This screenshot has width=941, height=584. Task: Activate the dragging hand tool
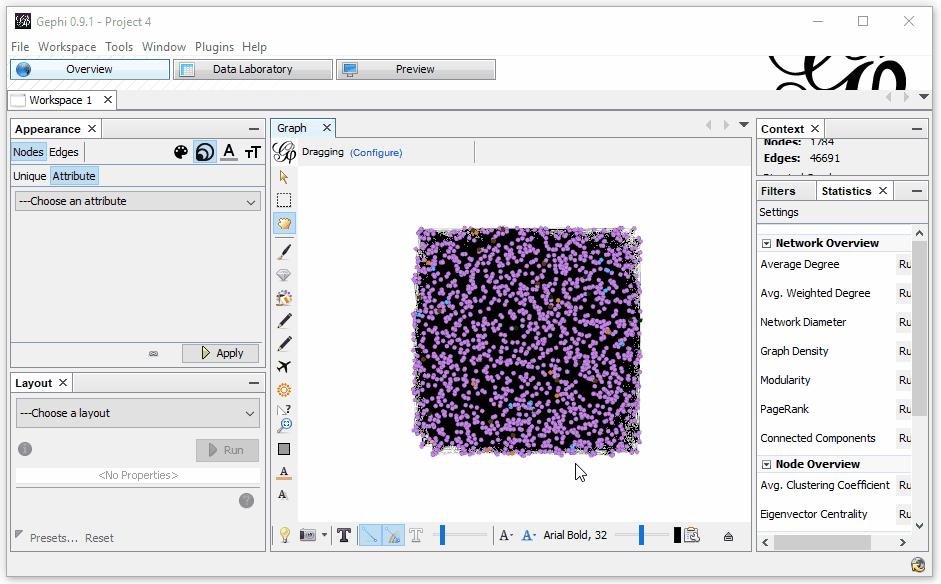pos(284,223)
